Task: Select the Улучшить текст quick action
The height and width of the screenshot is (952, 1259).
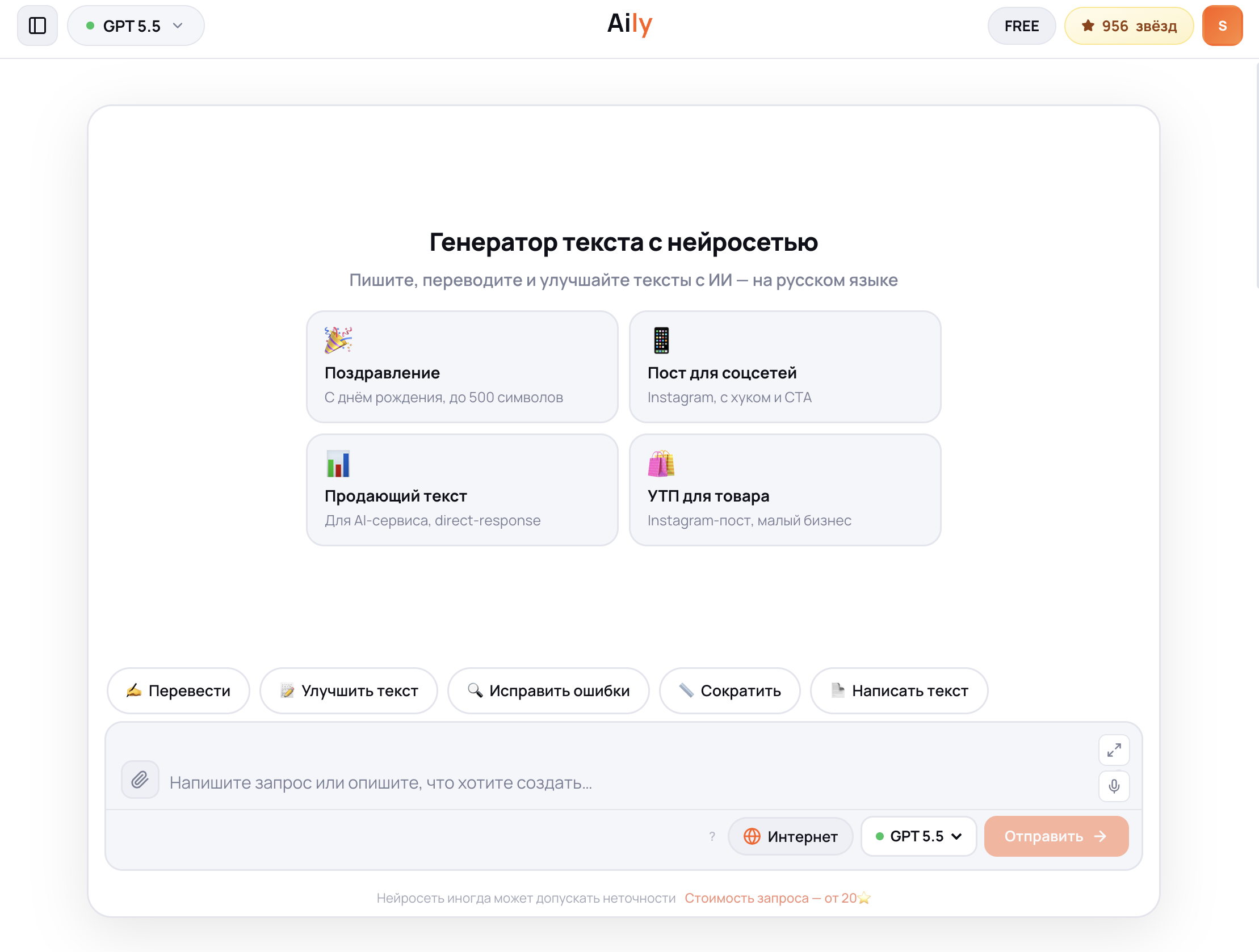Action: click(x=349, y=690)
